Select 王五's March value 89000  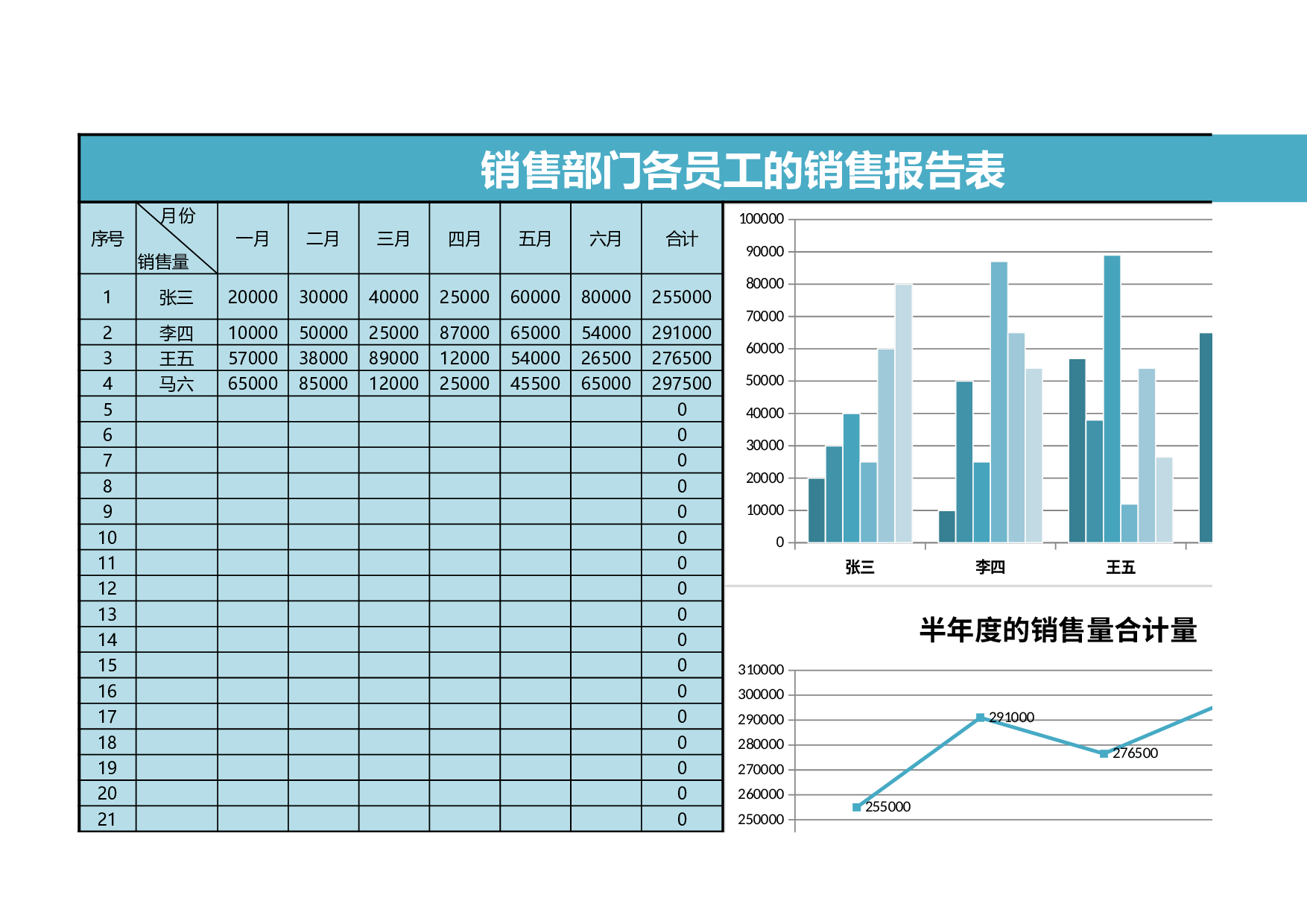click(x=394, y=358)
